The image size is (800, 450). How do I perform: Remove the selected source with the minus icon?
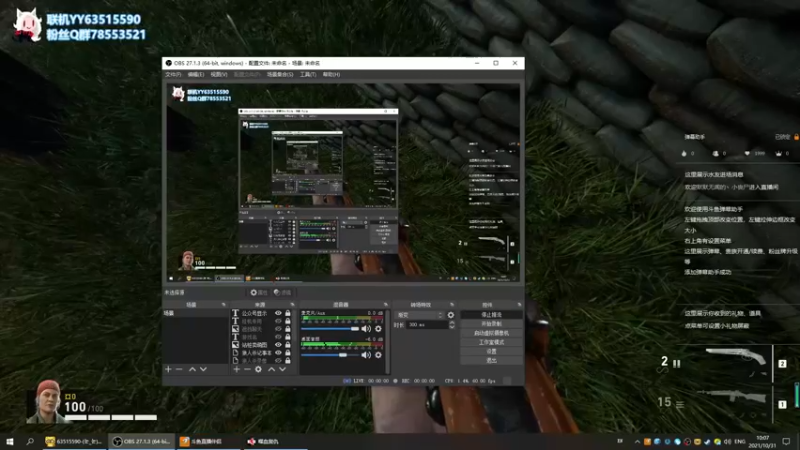[247, 369]
